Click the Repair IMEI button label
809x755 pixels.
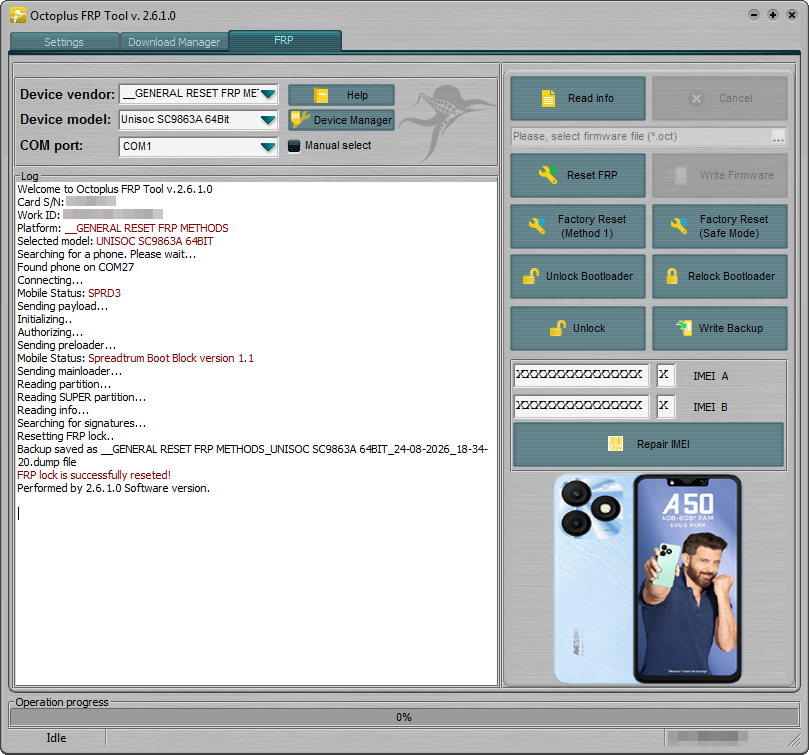[663, 444]
